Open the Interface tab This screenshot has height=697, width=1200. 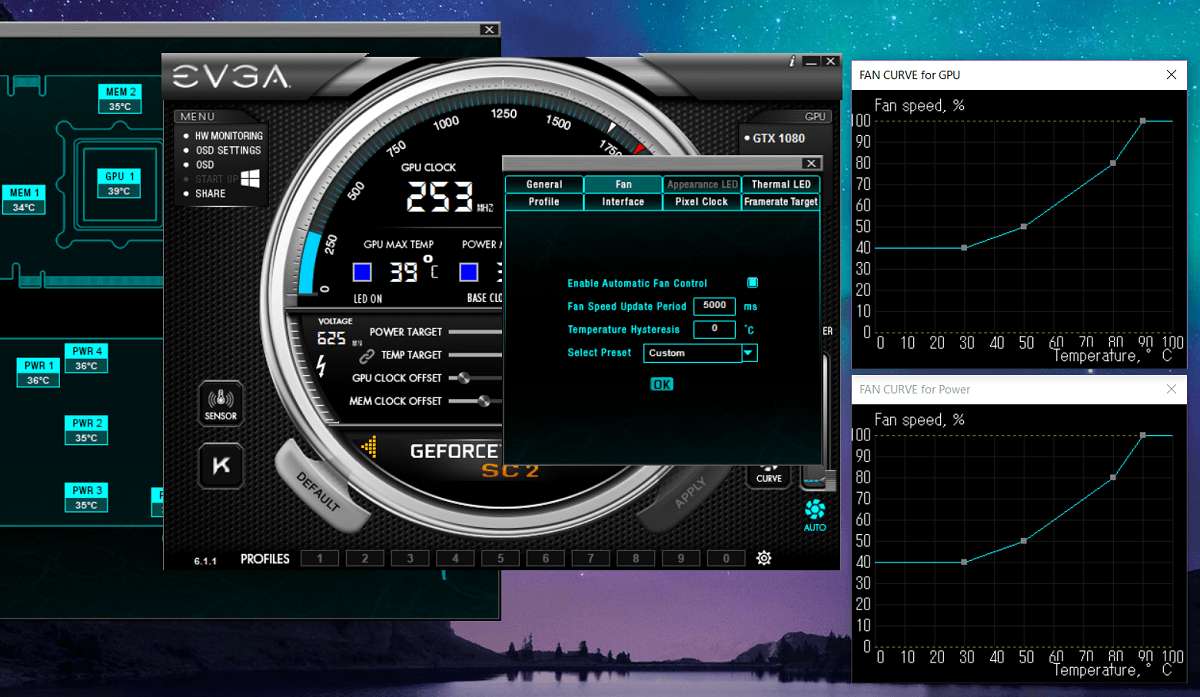pyautogui.click(x=623, y=201)
